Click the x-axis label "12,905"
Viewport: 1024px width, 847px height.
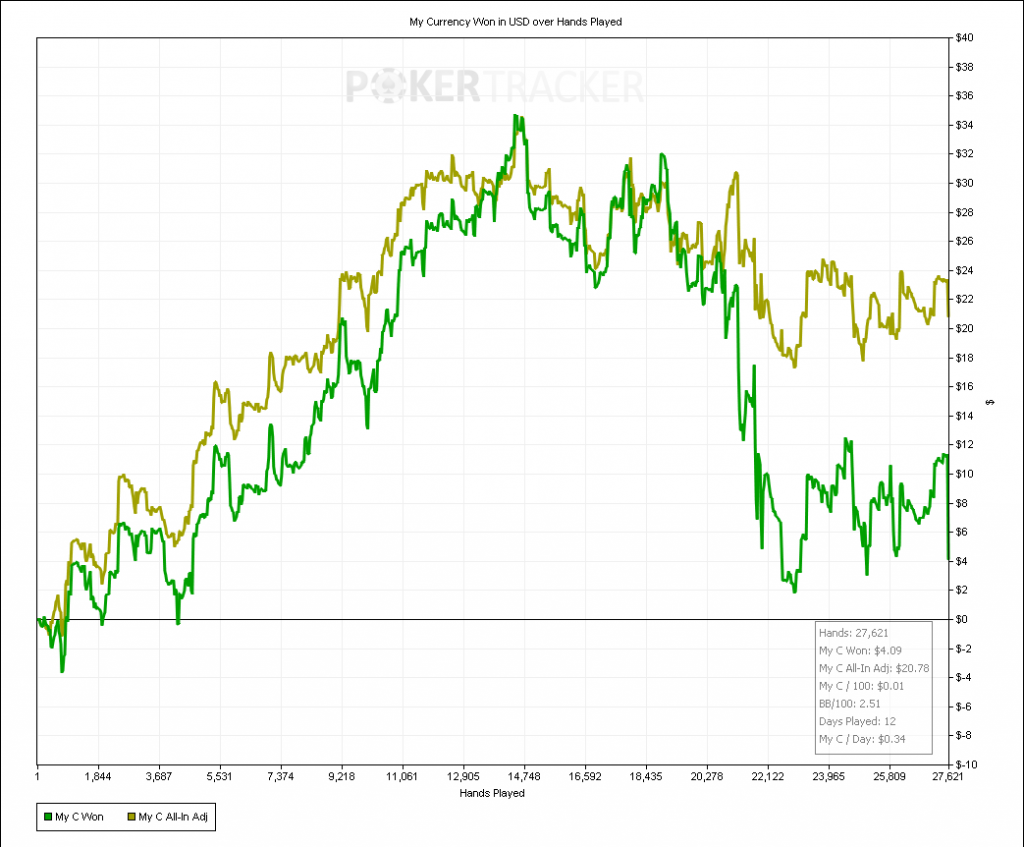[x=463, y=776]
